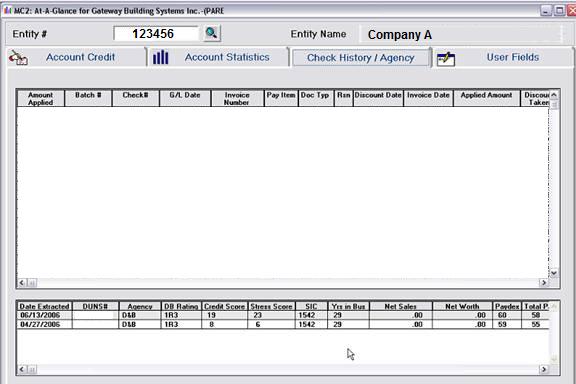Click the MC2 application title bar icon
The height and width of the screenshot is (384, 576).
pyautogui.click(x=8, y=11)
